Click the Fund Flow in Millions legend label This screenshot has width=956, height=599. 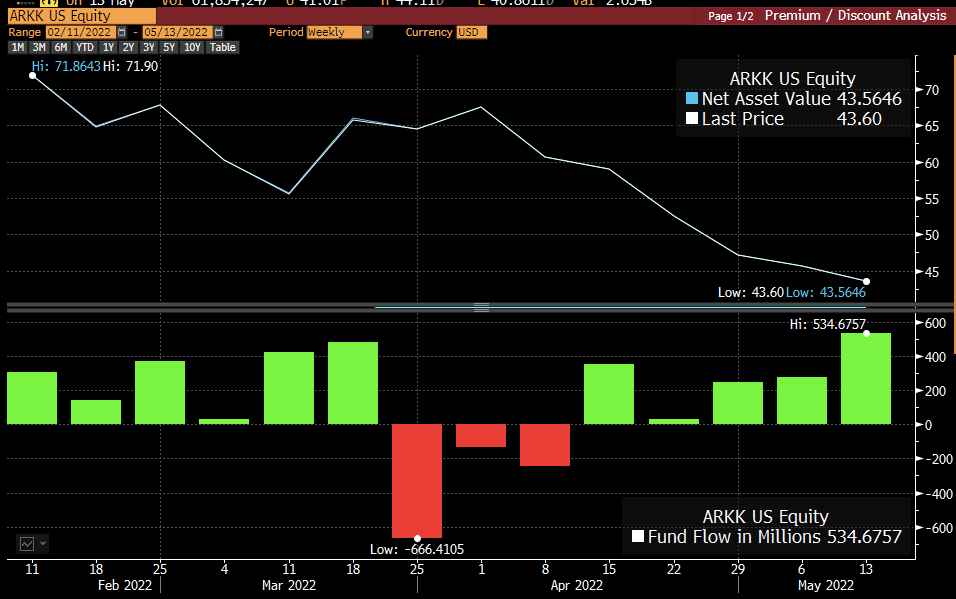(x=735, y=537)
